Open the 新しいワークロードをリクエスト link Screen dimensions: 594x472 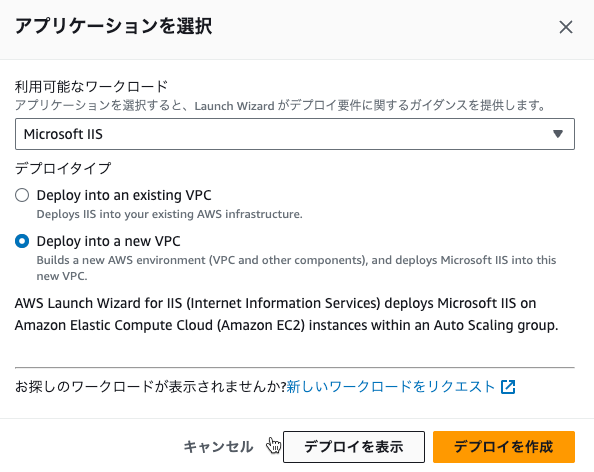[391, 387]
